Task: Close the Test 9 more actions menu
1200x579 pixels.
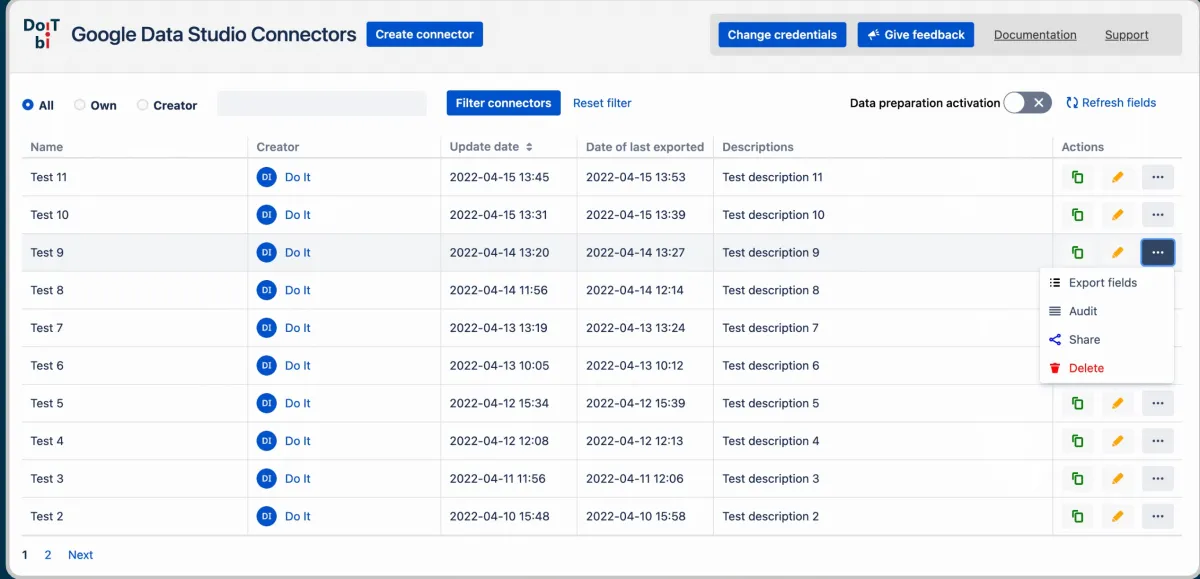Action: tap(1158, 253)
